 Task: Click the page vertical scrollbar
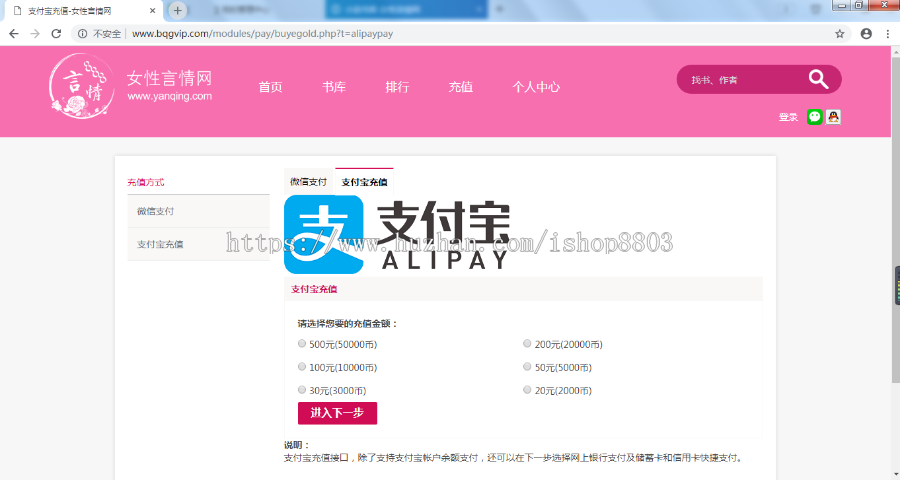point(895,218)
